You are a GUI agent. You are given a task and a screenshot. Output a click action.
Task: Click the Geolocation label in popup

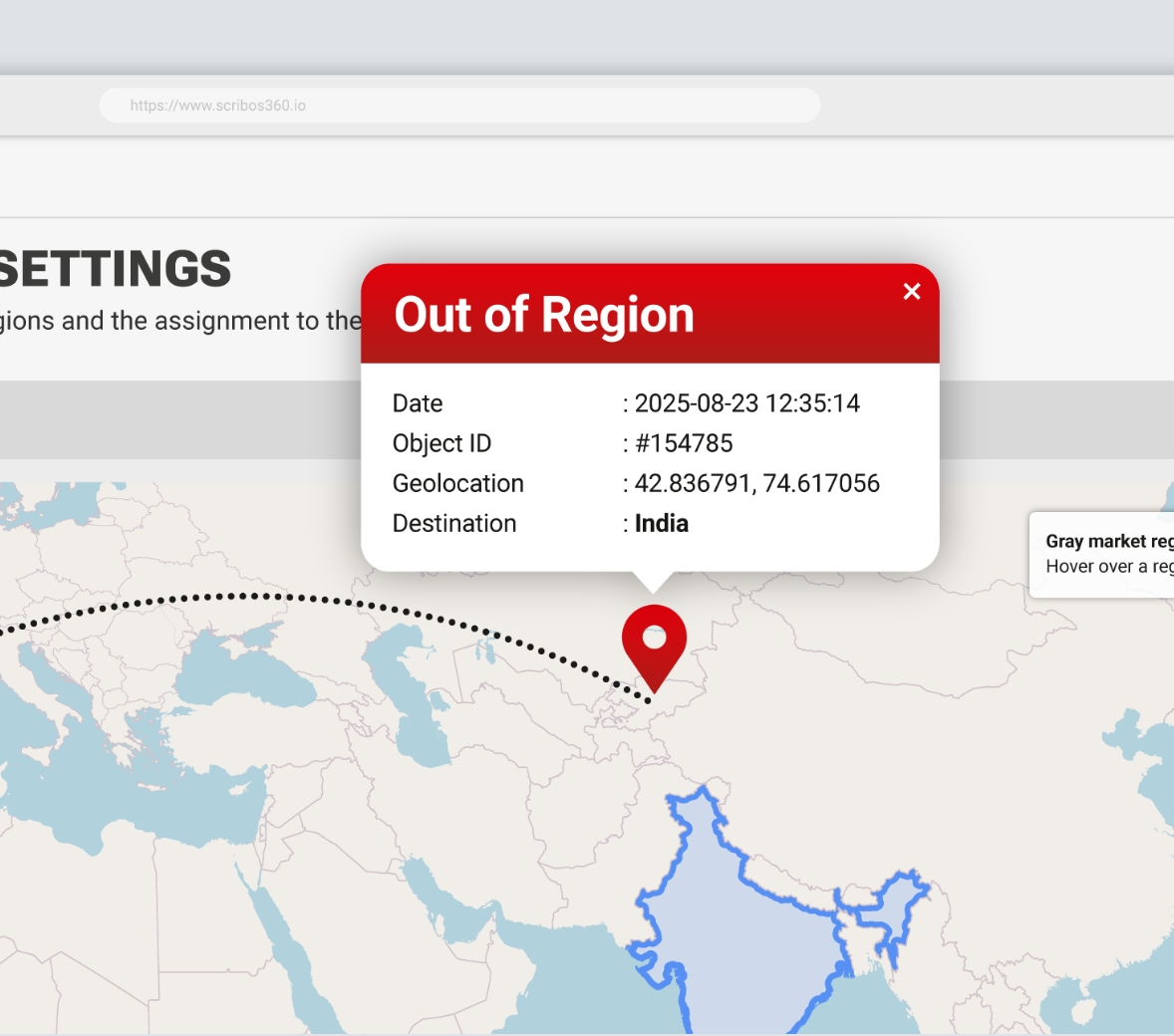click(x=458, y=483)
